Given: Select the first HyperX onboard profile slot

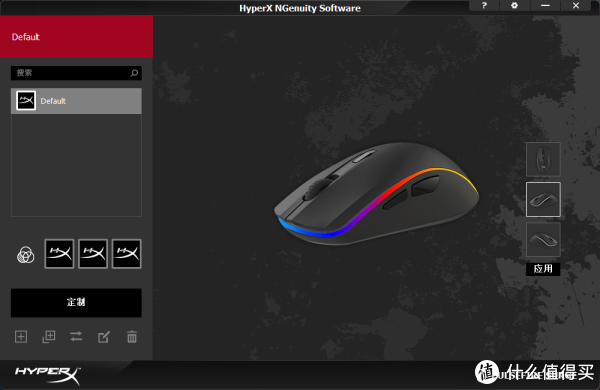Looking at the screenshot, I should [x=59, y=254].
